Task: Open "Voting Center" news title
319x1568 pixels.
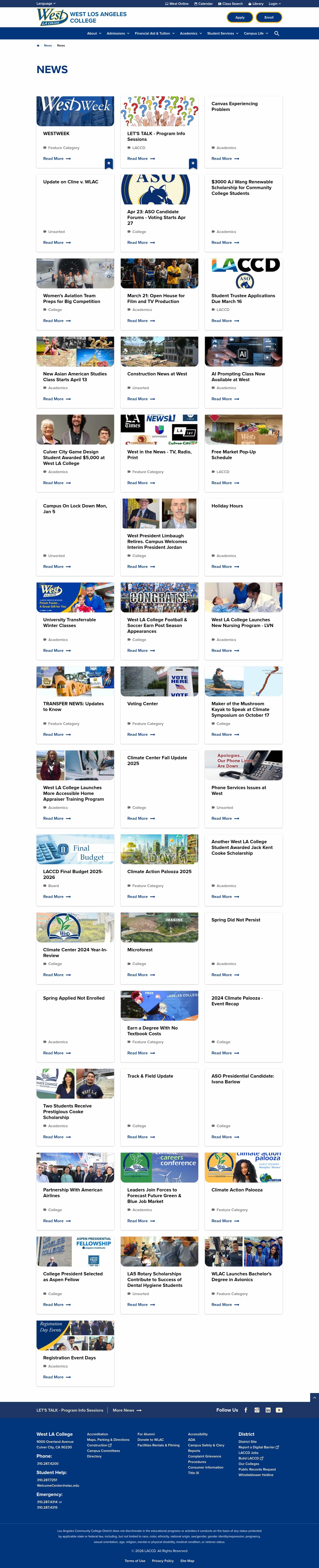Action: pyautogui.click(x=142, y=704)
